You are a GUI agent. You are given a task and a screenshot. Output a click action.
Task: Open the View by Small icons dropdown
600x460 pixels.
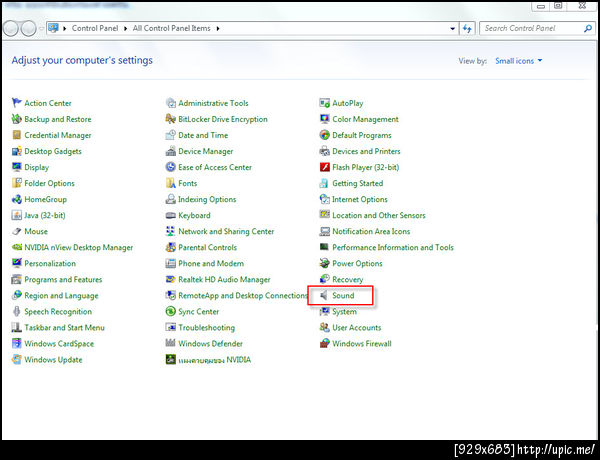tap(519, 61)
